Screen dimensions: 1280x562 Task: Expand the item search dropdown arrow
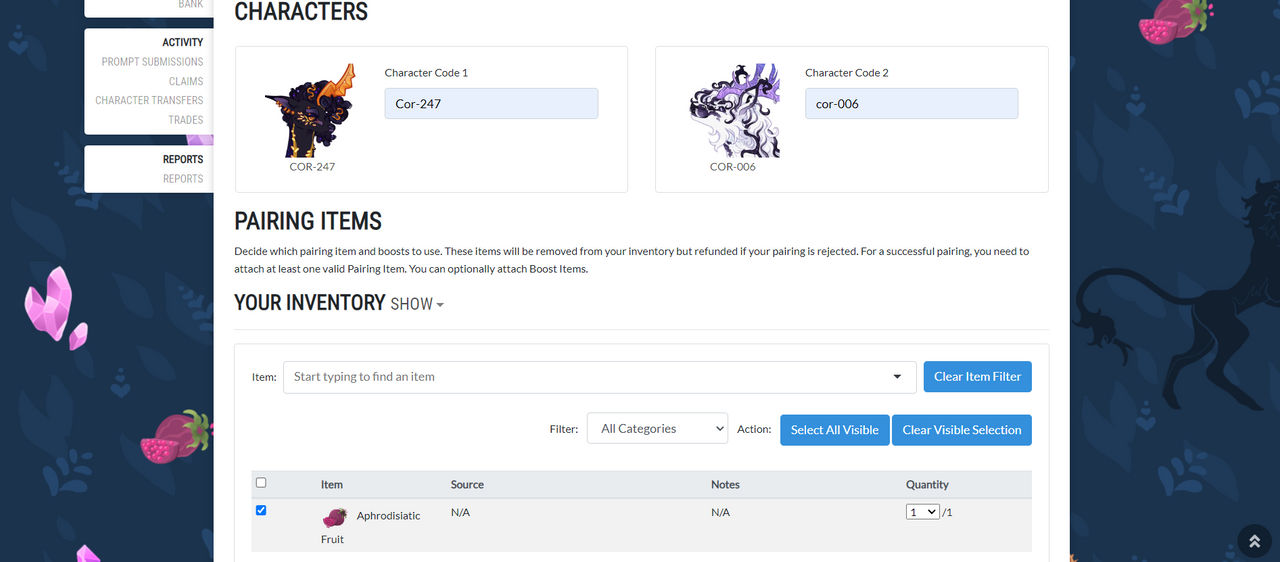coord(896,377)
